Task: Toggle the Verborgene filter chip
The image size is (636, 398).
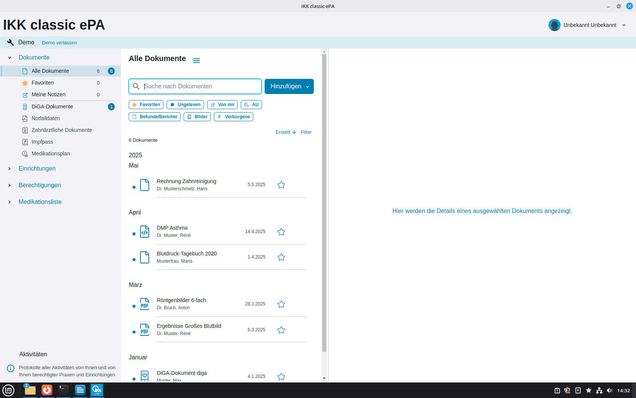Action: point(234,116)
